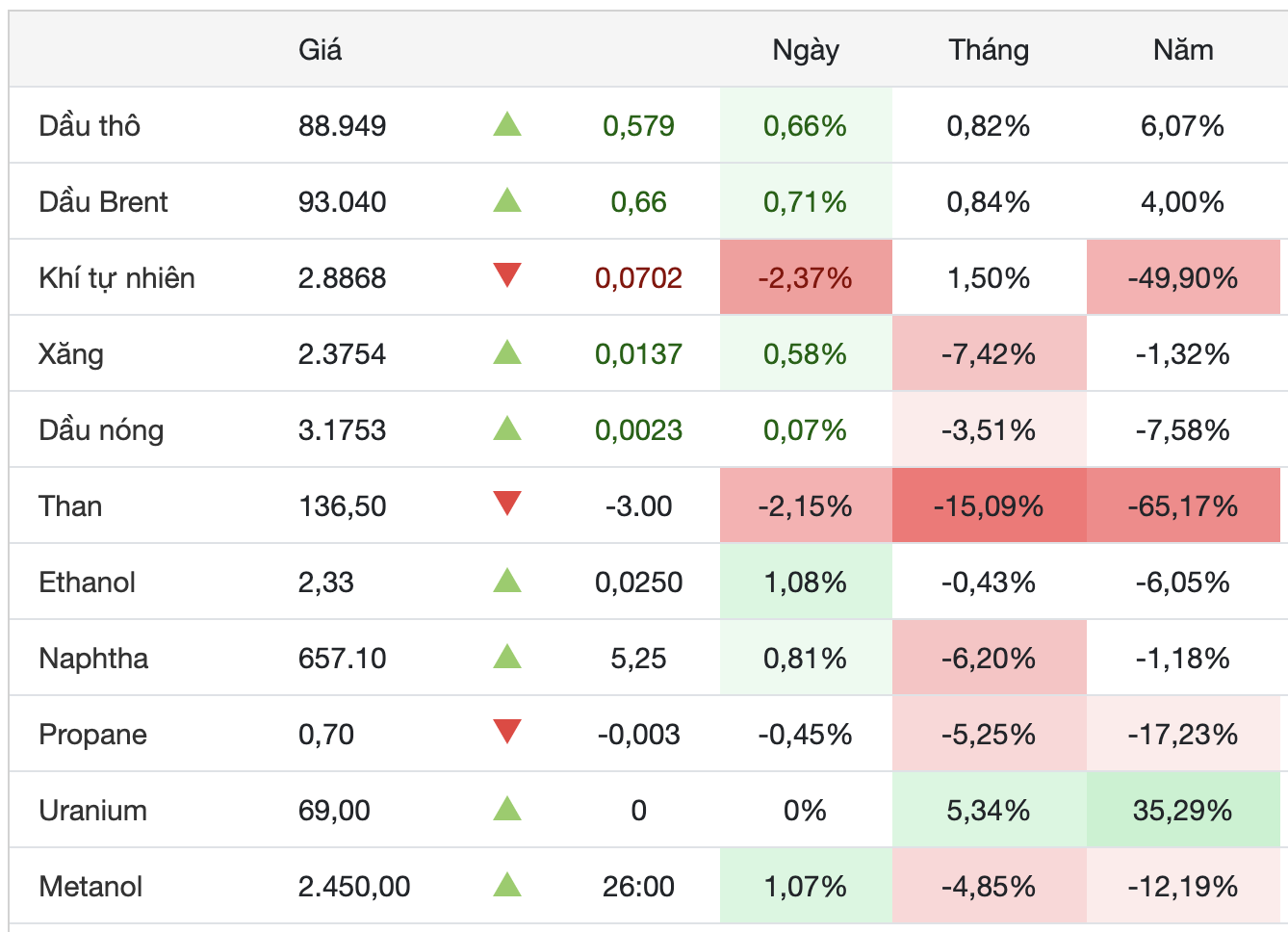This screenshot has height=932, width=1288.
Task: Click the yearly change 35,29% cell
Action: click(1183, 810)
